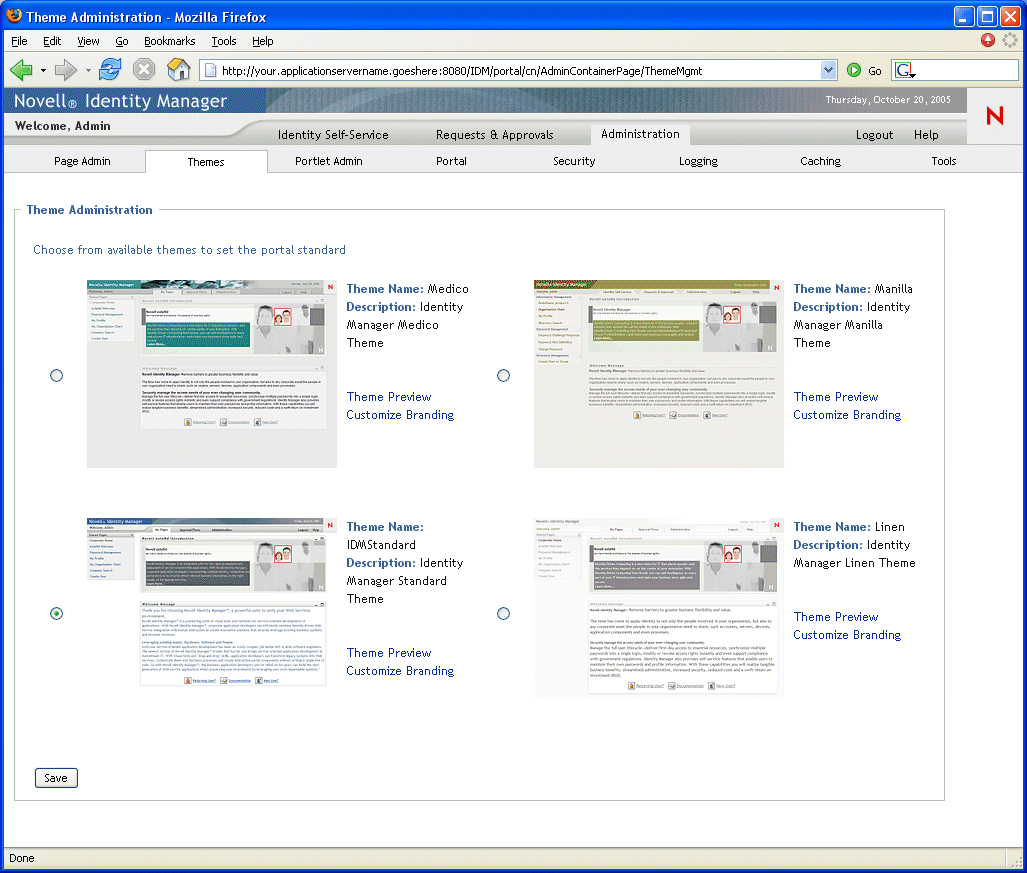Viewport: 1027px width, 873px height.
Task: Click the Help link in portal header
Action: (926, 135)
